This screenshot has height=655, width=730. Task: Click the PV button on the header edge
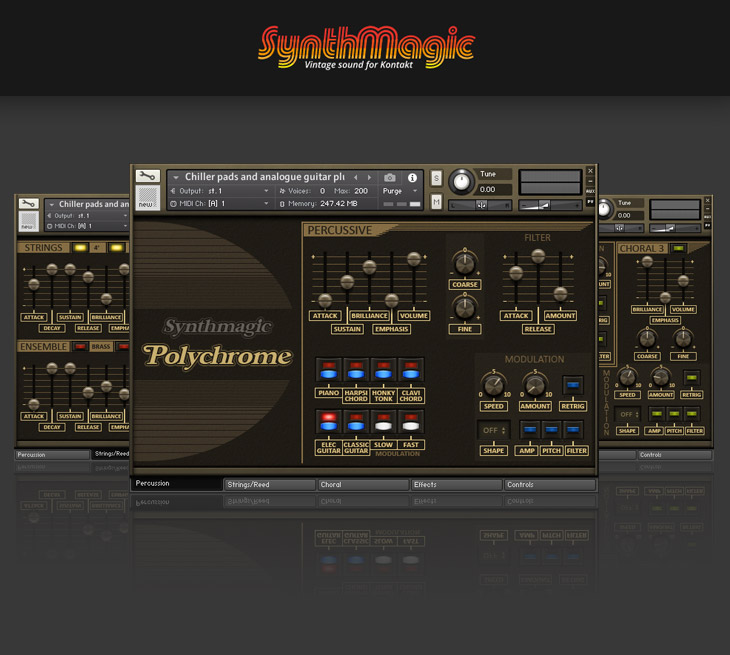click(x=590, y=202)
